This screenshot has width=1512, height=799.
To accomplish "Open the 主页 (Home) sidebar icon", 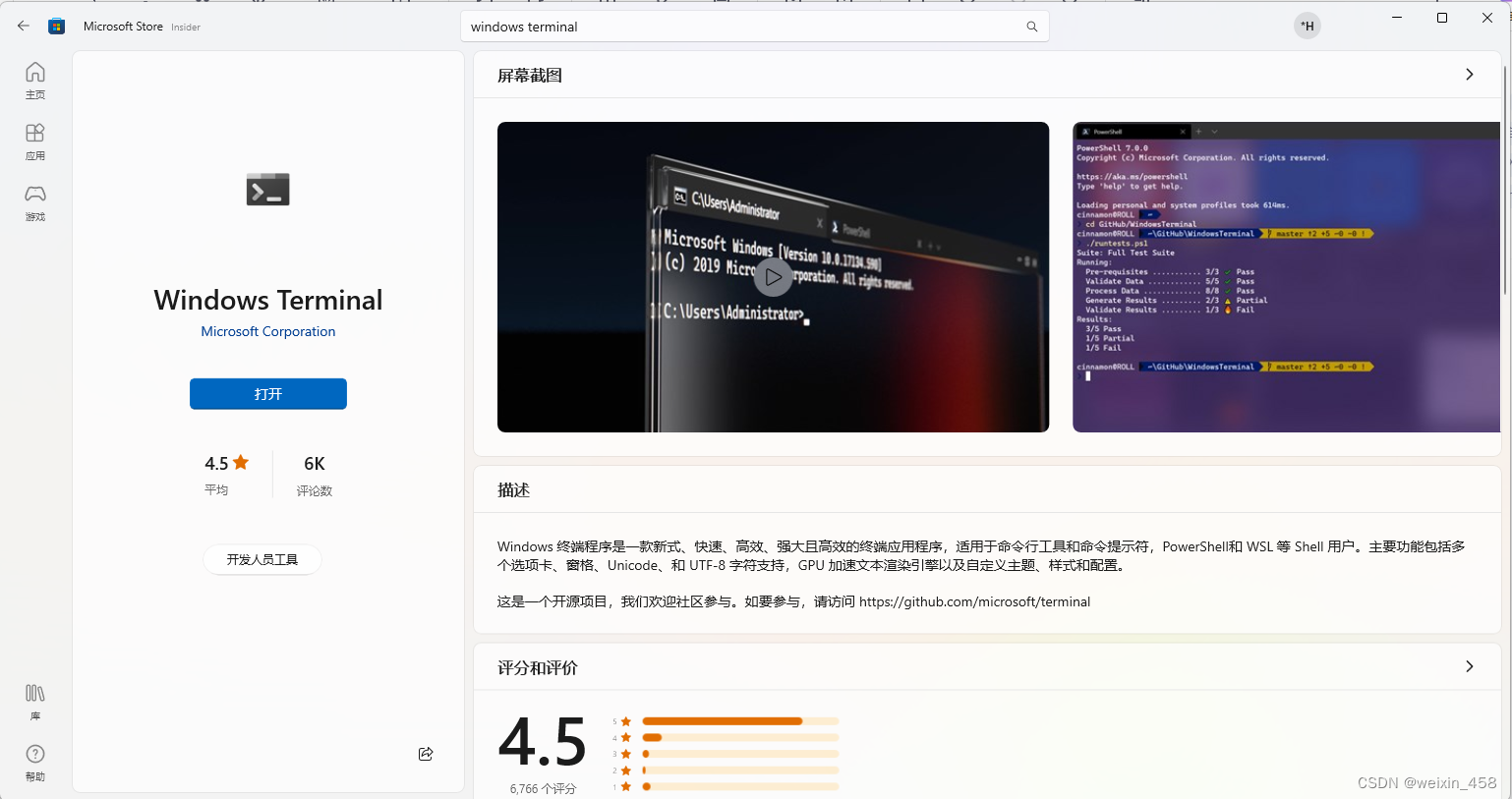I will pos(34,79).
